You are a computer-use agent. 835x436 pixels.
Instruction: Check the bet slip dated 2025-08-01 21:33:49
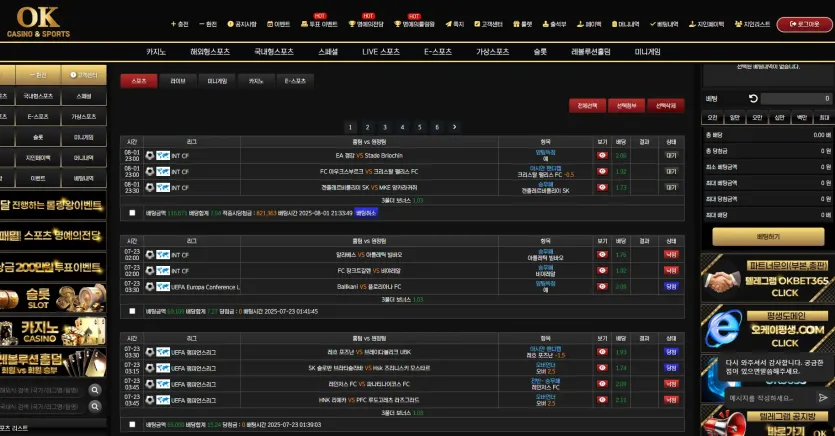[132, 213]
